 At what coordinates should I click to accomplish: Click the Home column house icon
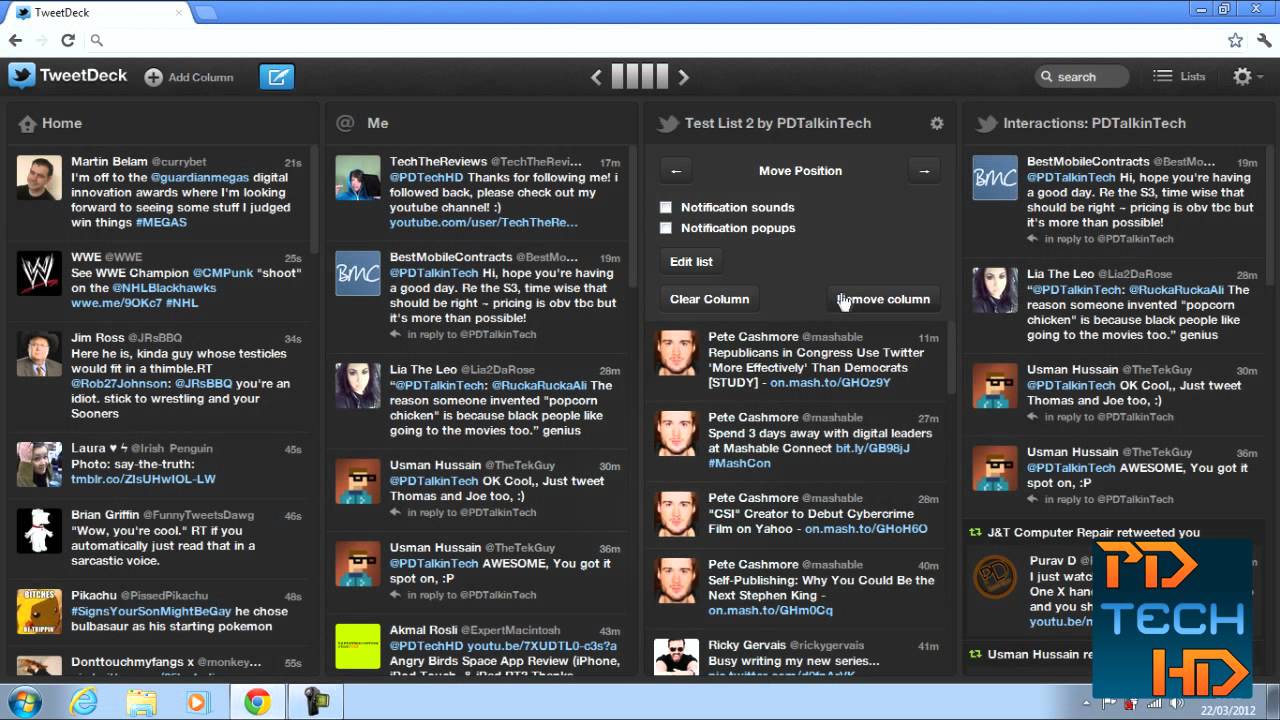click(x=28, y=124)
